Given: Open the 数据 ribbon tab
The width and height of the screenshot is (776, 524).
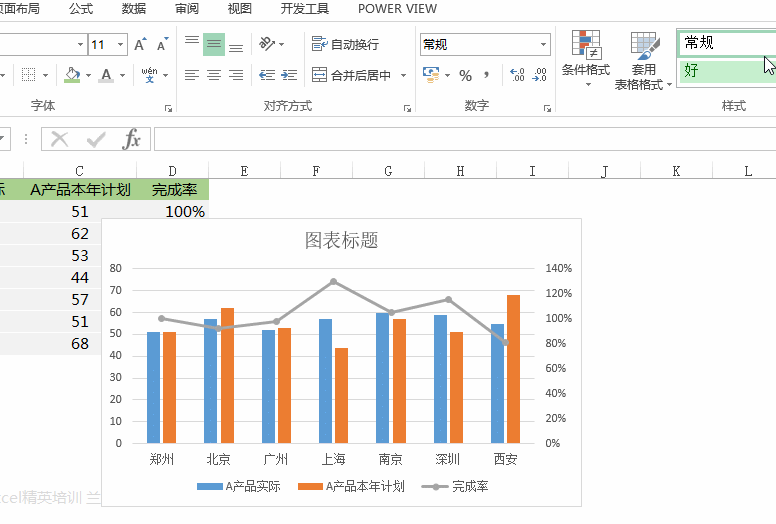Looking at the screenshot, I should [134, 9].
